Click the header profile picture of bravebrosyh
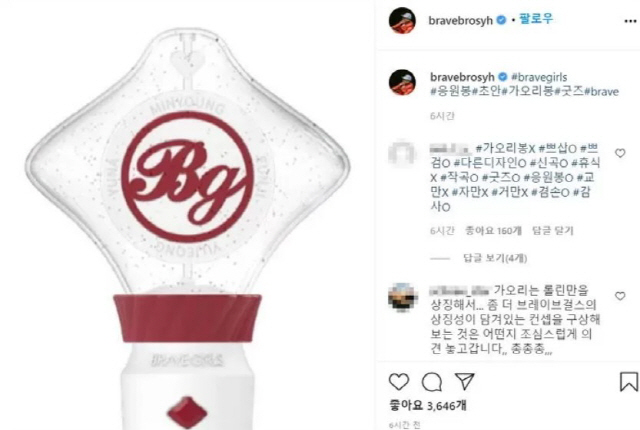The height and width of the screenshot is (430, 640). [402, 20]
